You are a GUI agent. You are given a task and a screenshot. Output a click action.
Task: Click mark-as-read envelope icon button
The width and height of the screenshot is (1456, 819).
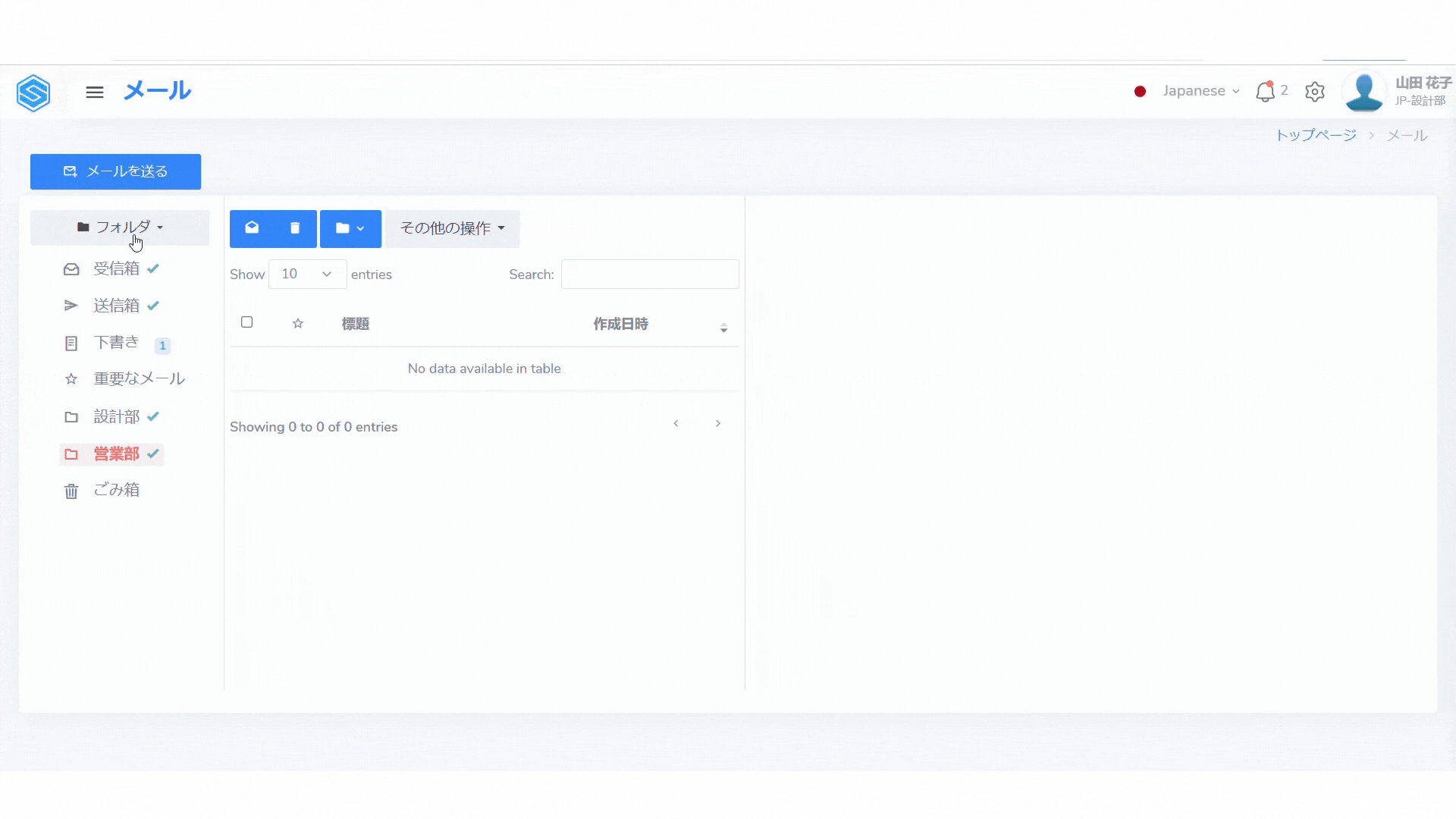point(252,228)
